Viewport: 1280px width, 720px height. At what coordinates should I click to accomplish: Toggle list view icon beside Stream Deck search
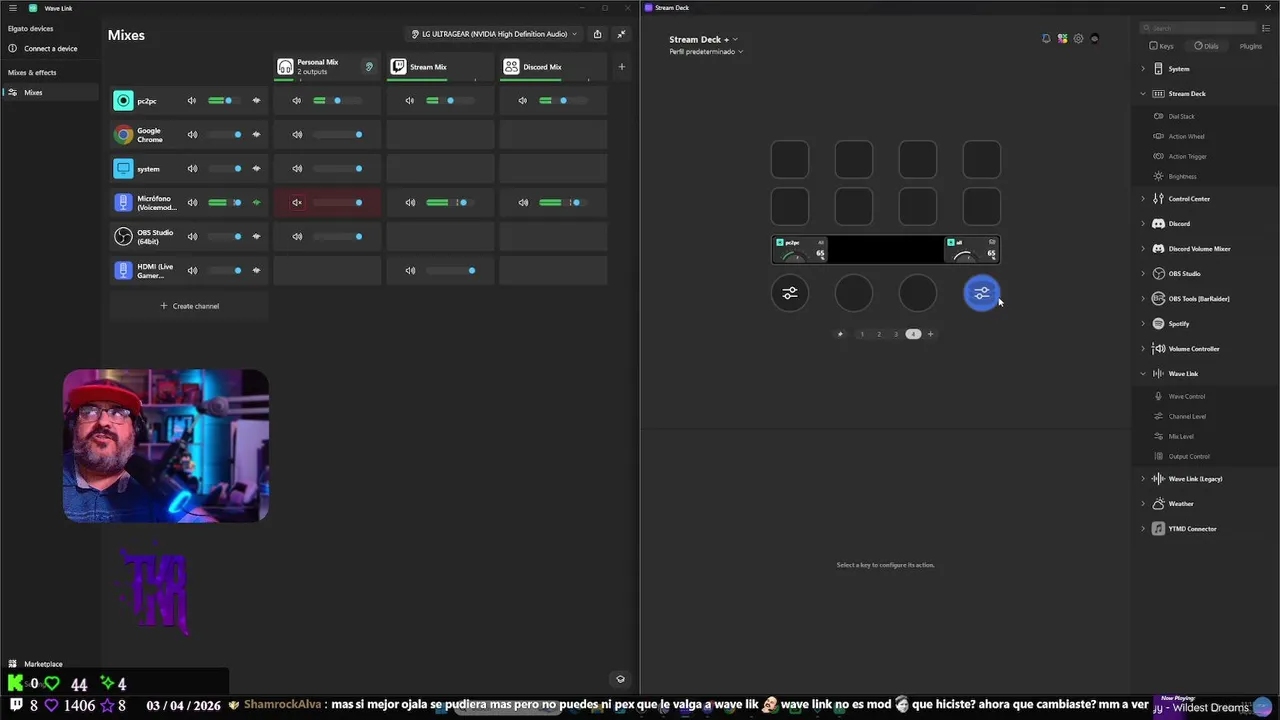click(1266, 28)
